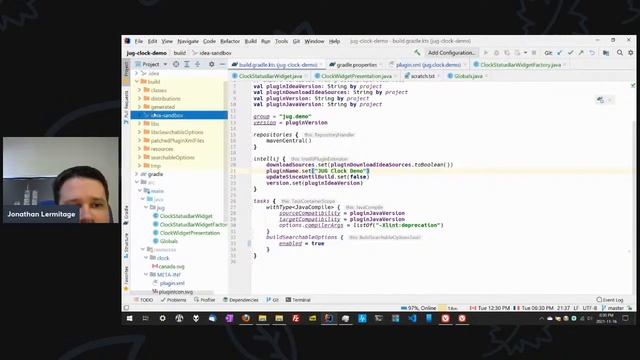Collapse the build folder in tree
Screen dimensions: 640x360
pos(137,82)
